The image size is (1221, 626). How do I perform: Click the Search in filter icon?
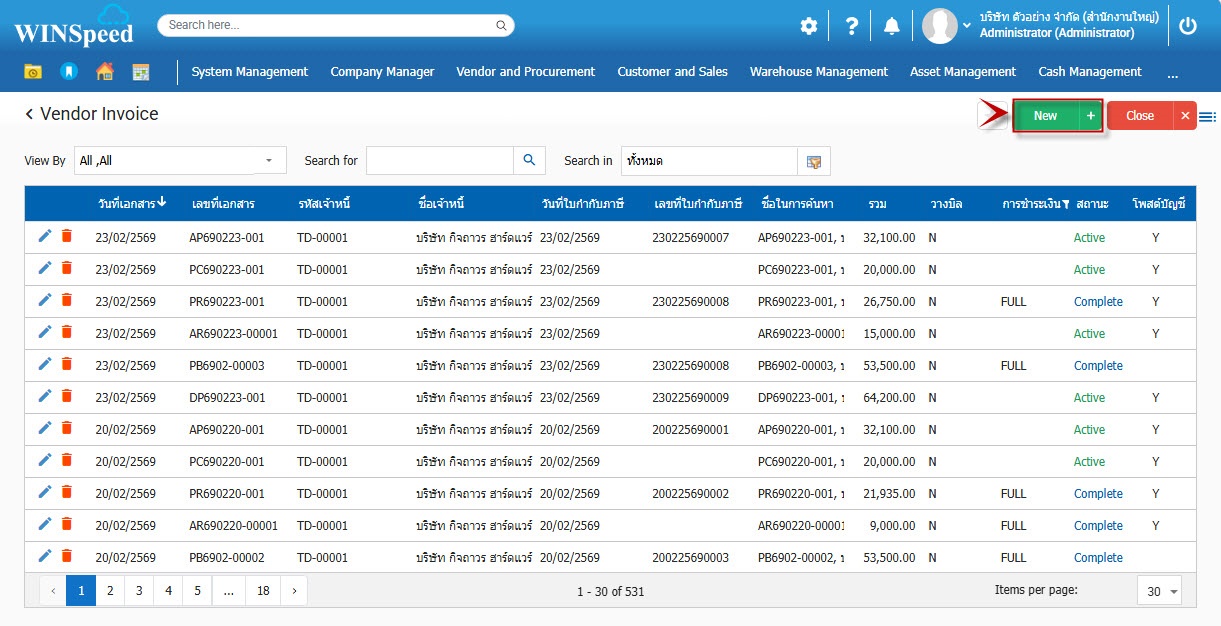click(814, 161)
